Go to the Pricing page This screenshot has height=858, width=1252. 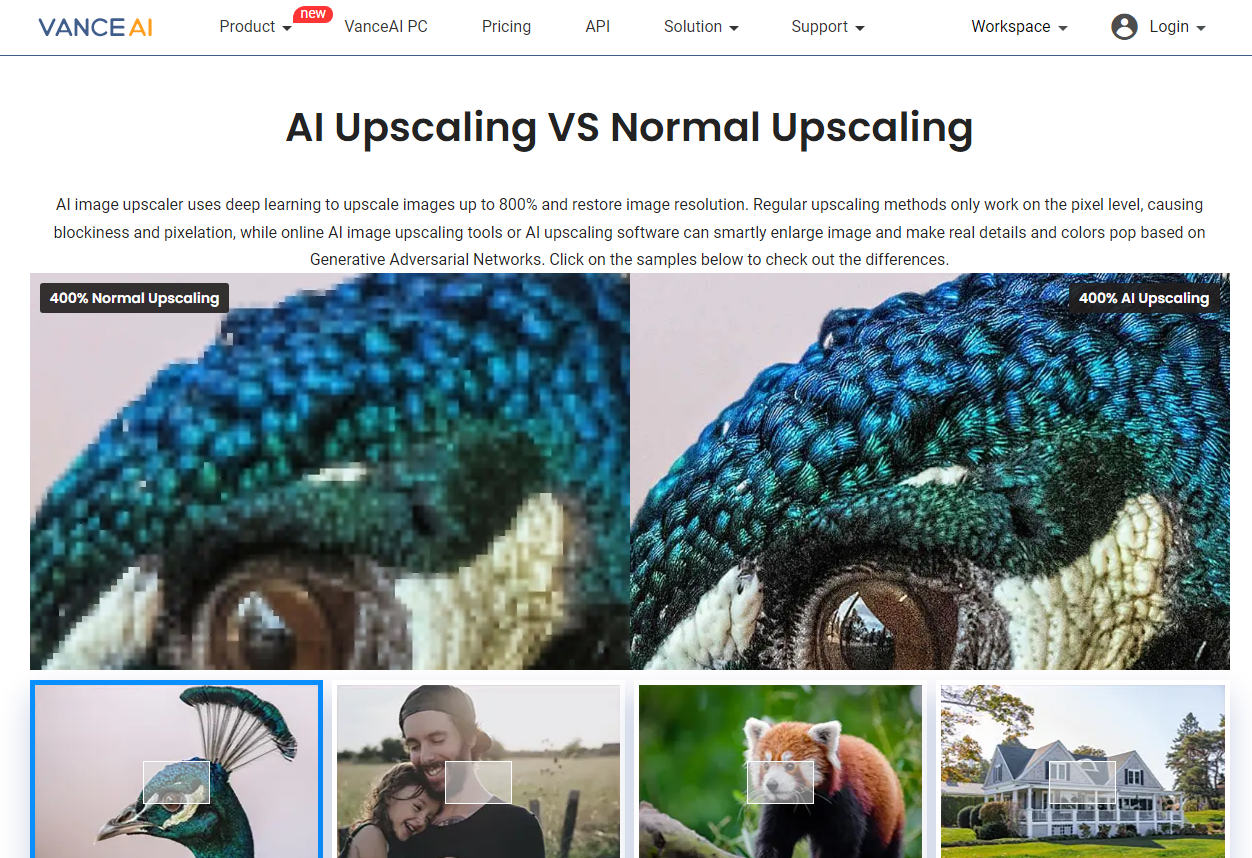point(506,27)
